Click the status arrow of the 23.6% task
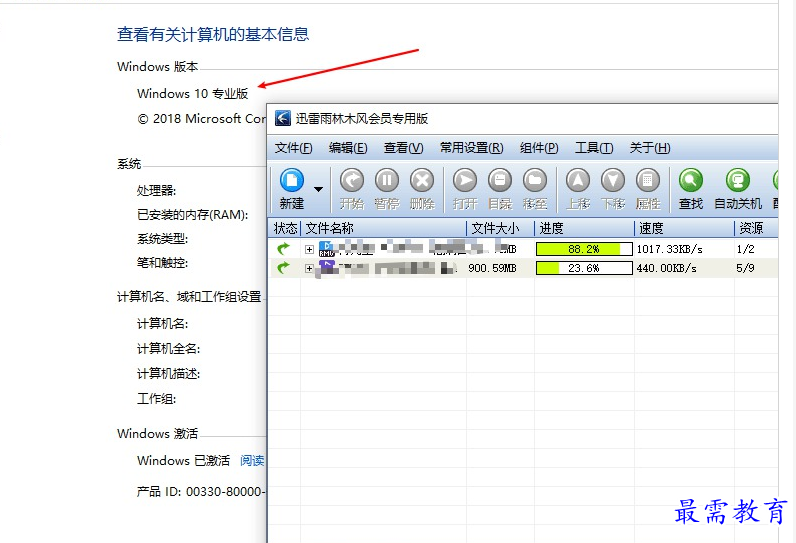 point(283,267)
